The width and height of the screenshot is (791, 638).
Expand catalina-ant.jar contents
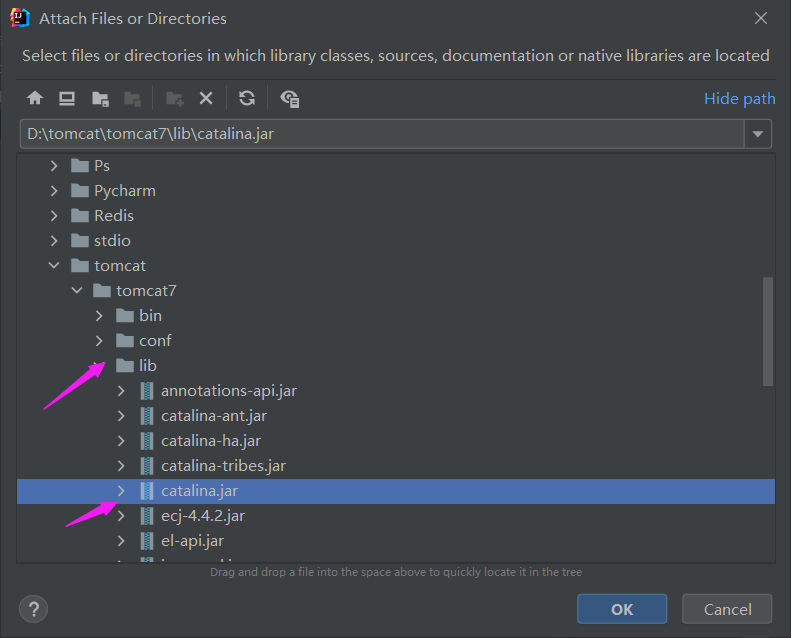click(121, 416)
